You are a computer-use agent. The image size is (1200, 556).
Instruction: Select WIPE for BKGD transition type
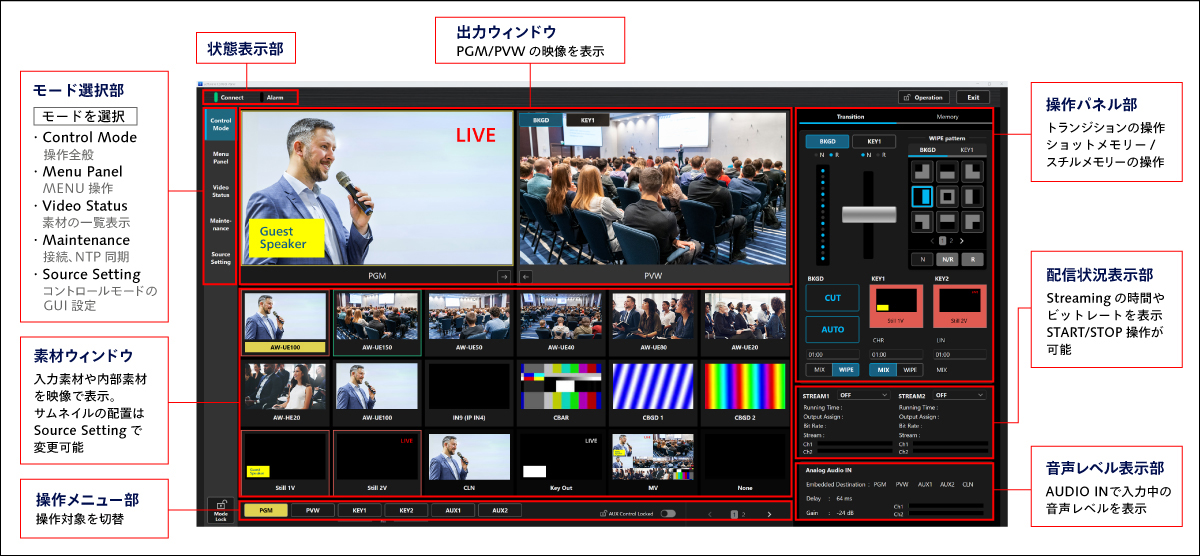tap(846, 370)
